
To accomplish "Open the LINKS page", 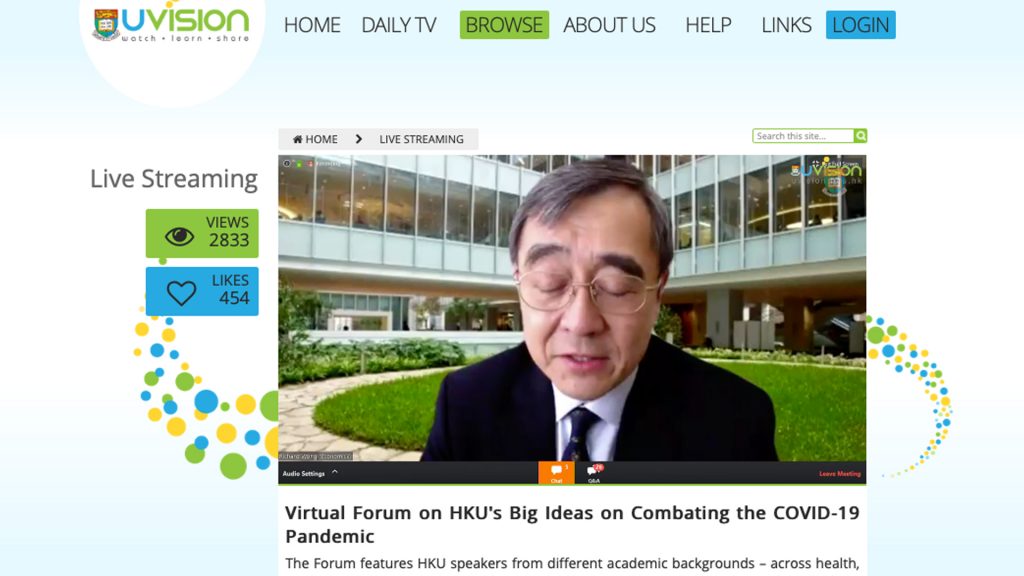I will [x=786, y=25].
